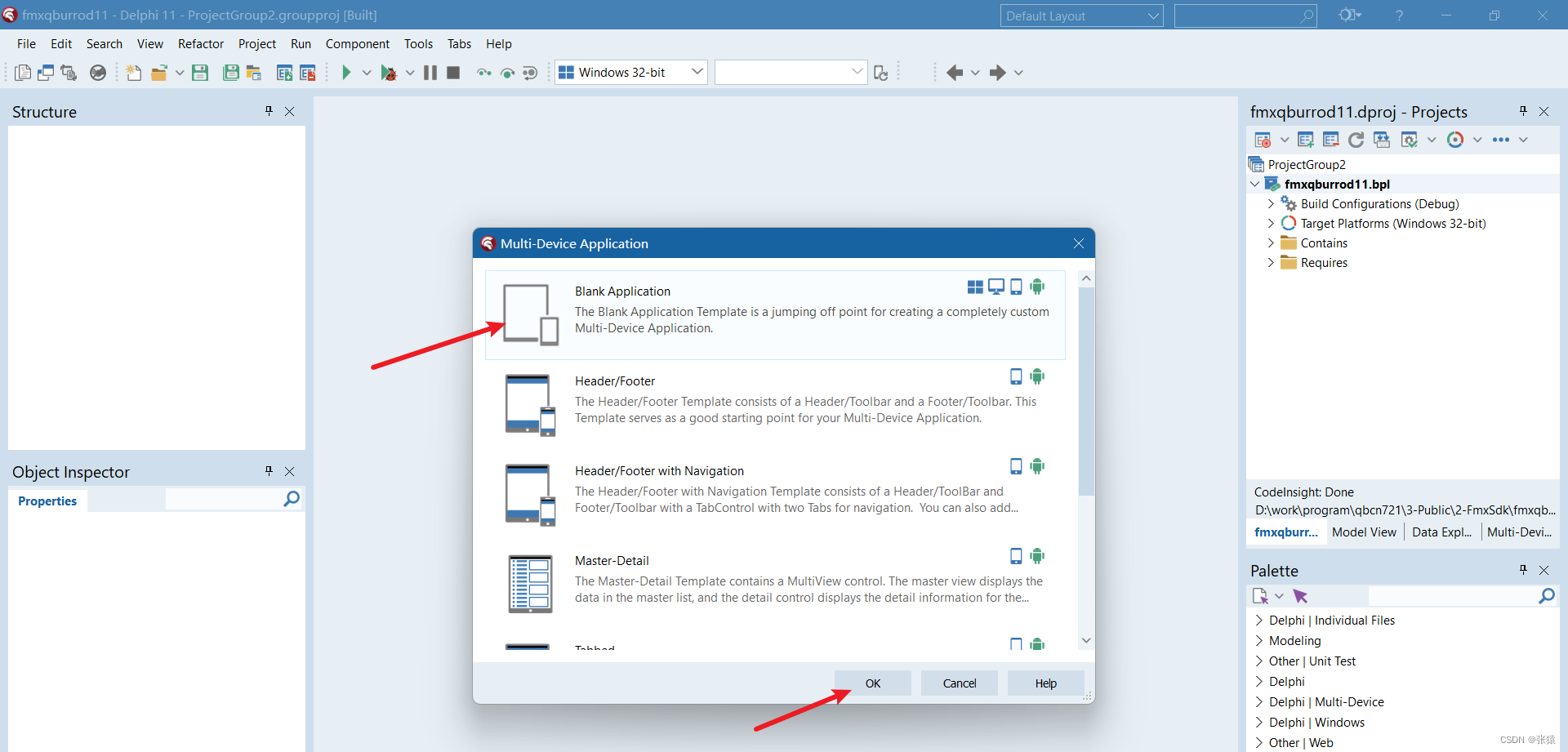
Task: Click the Toggle Form/Unit toolbar icon
Action: click(x=69, y=73)
